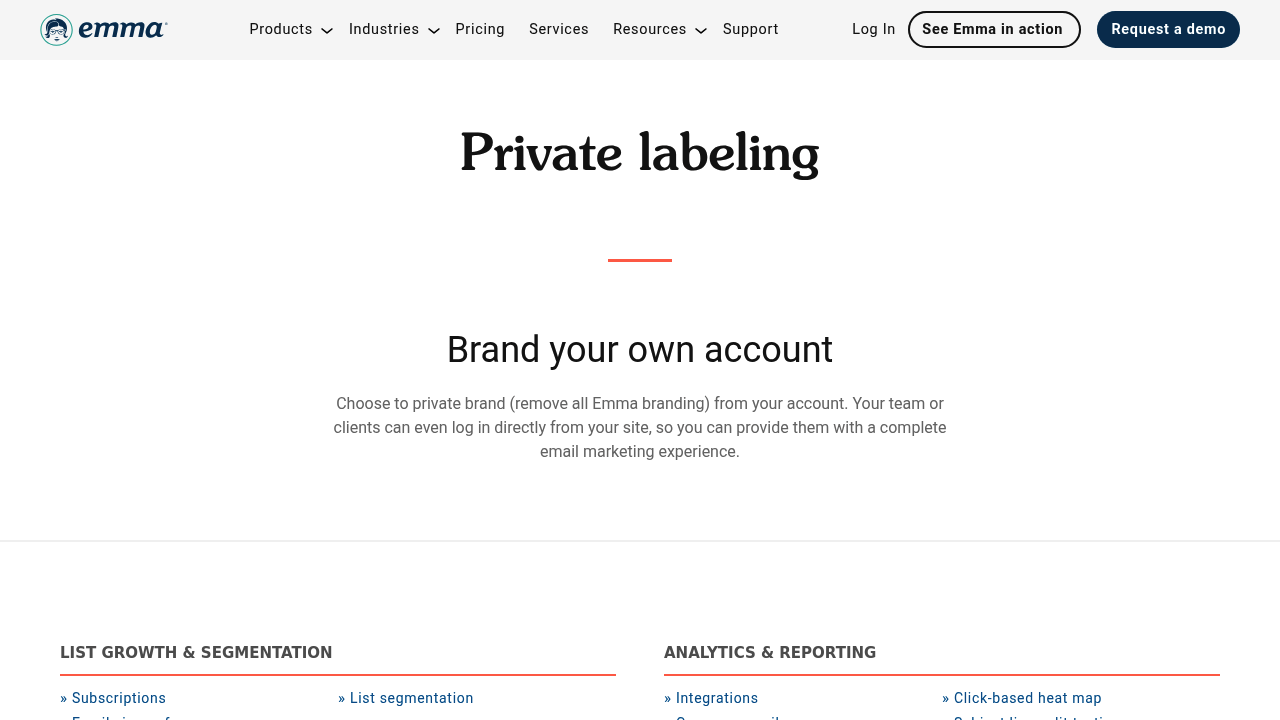The height and width of the screenshot is (720, 1280).
Task: Open the Integrations feature link
Action: (717, 698)
